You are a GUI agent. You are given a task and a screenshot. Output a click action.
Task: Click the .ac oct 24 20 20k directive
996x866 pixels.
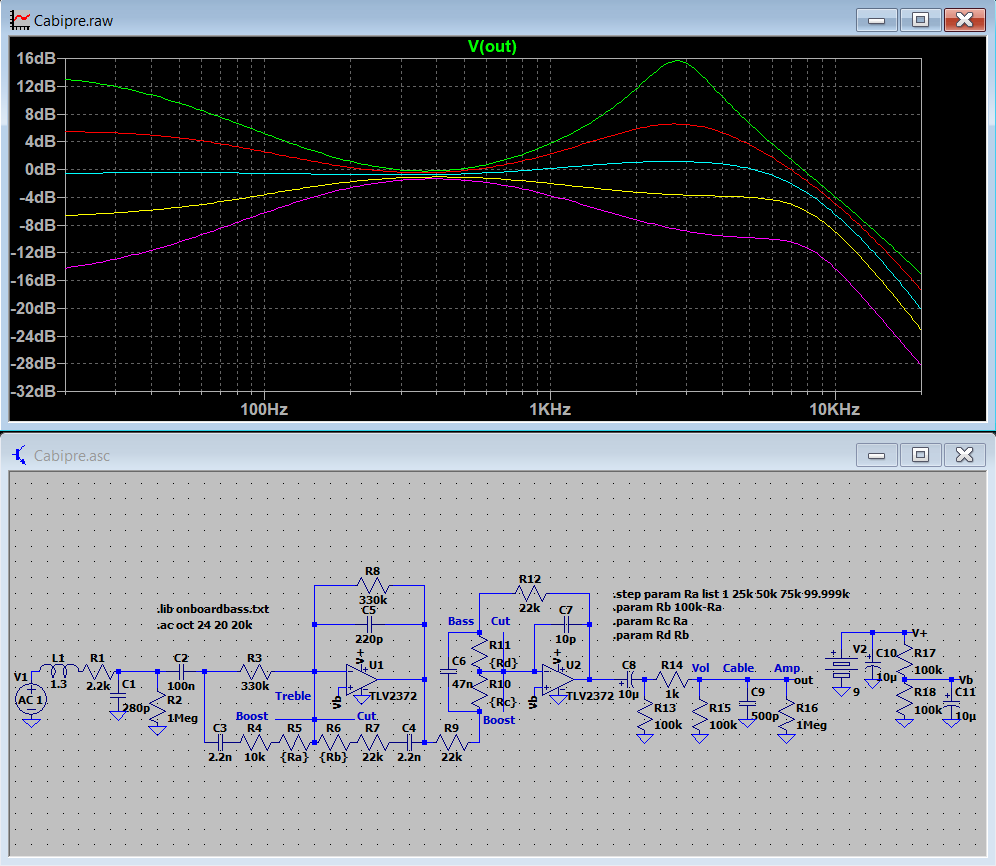coord(205,625)
